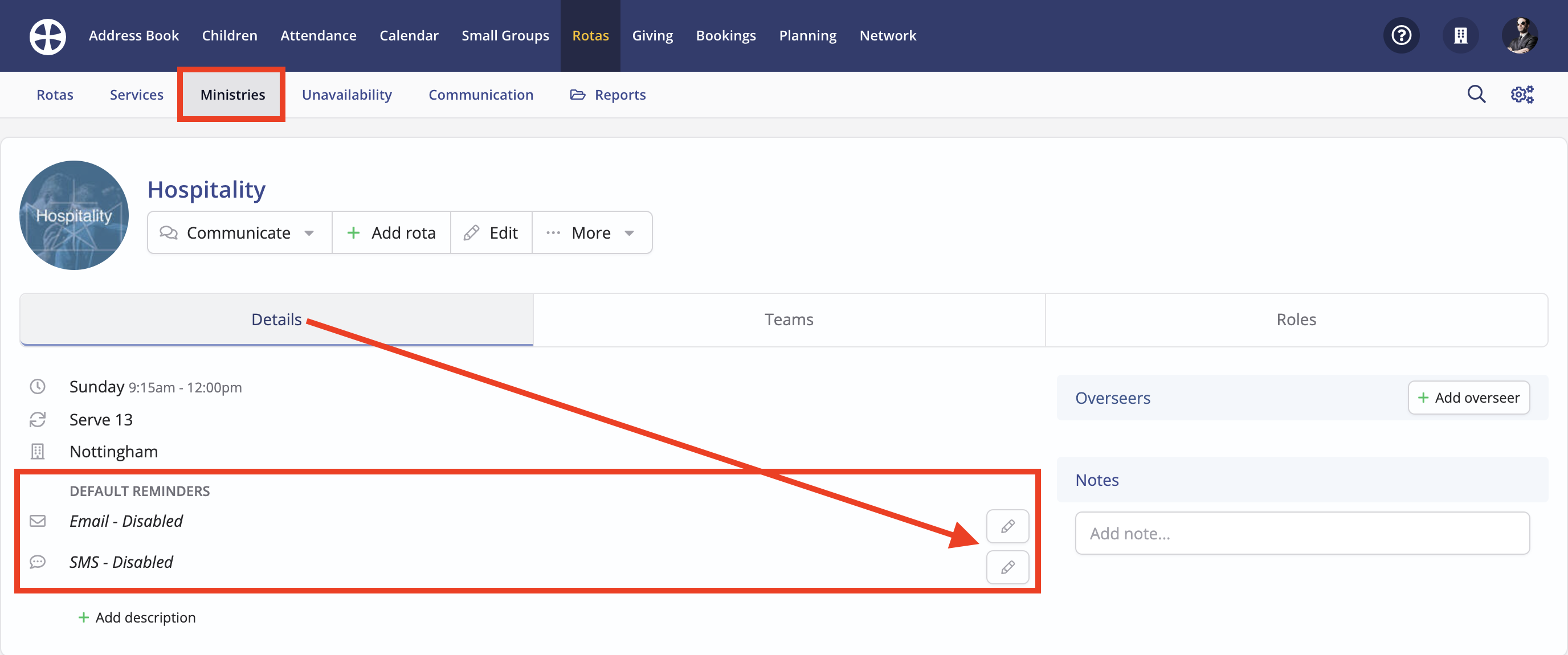Edit the SMS default reminder with its pencil icon
This screenshot has height=655, width=1568.
(x=1007, y=567)
